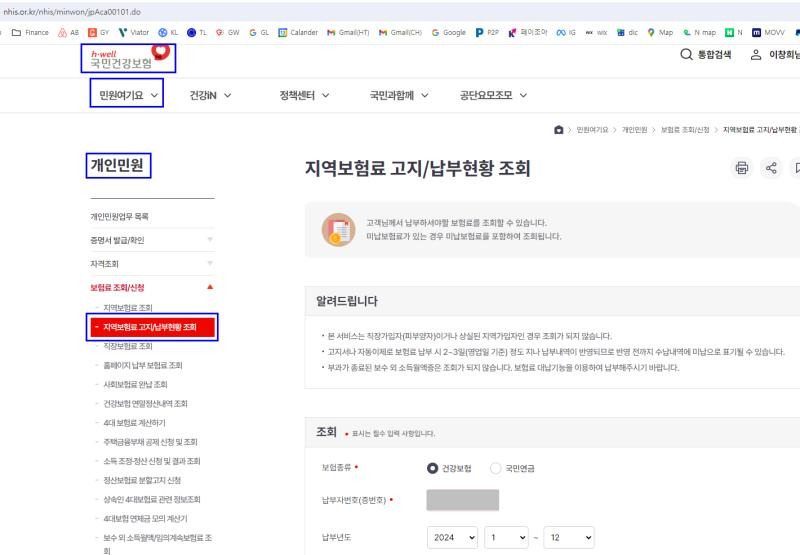Open the 페이조아 bookmark
Image resolution: width=800 pixels, height=555 pixels.
(x=528, y=32)
